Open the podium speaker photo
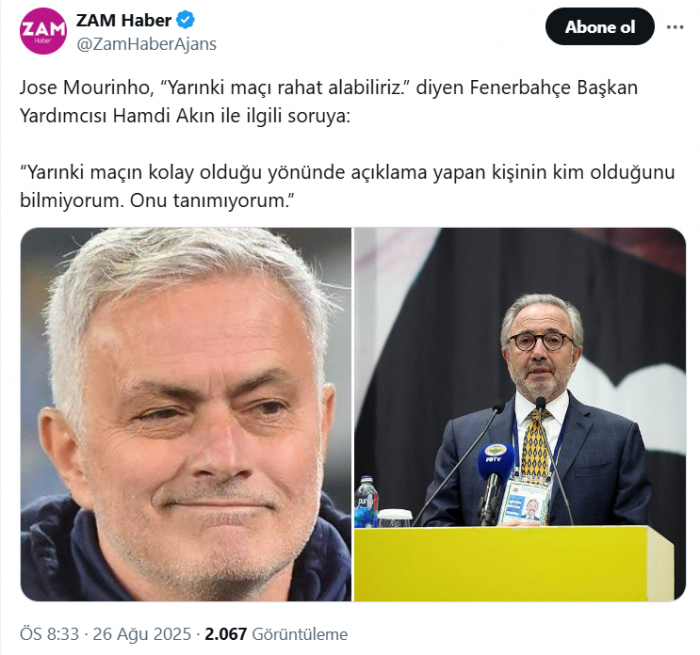 pos(520,414)
